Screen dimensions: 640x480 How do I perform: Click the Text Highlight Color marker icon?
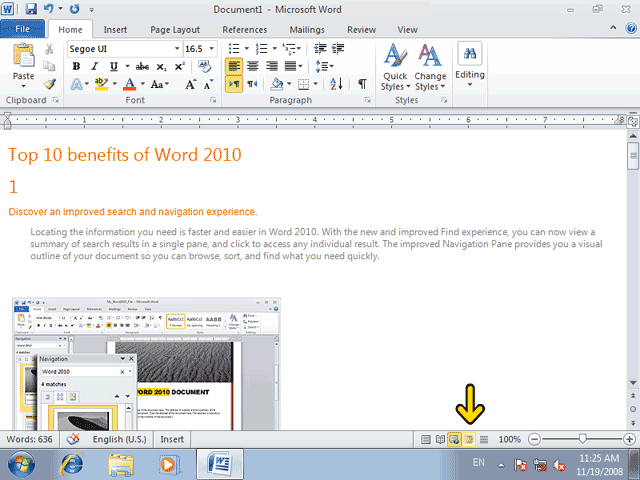(101, 84)
